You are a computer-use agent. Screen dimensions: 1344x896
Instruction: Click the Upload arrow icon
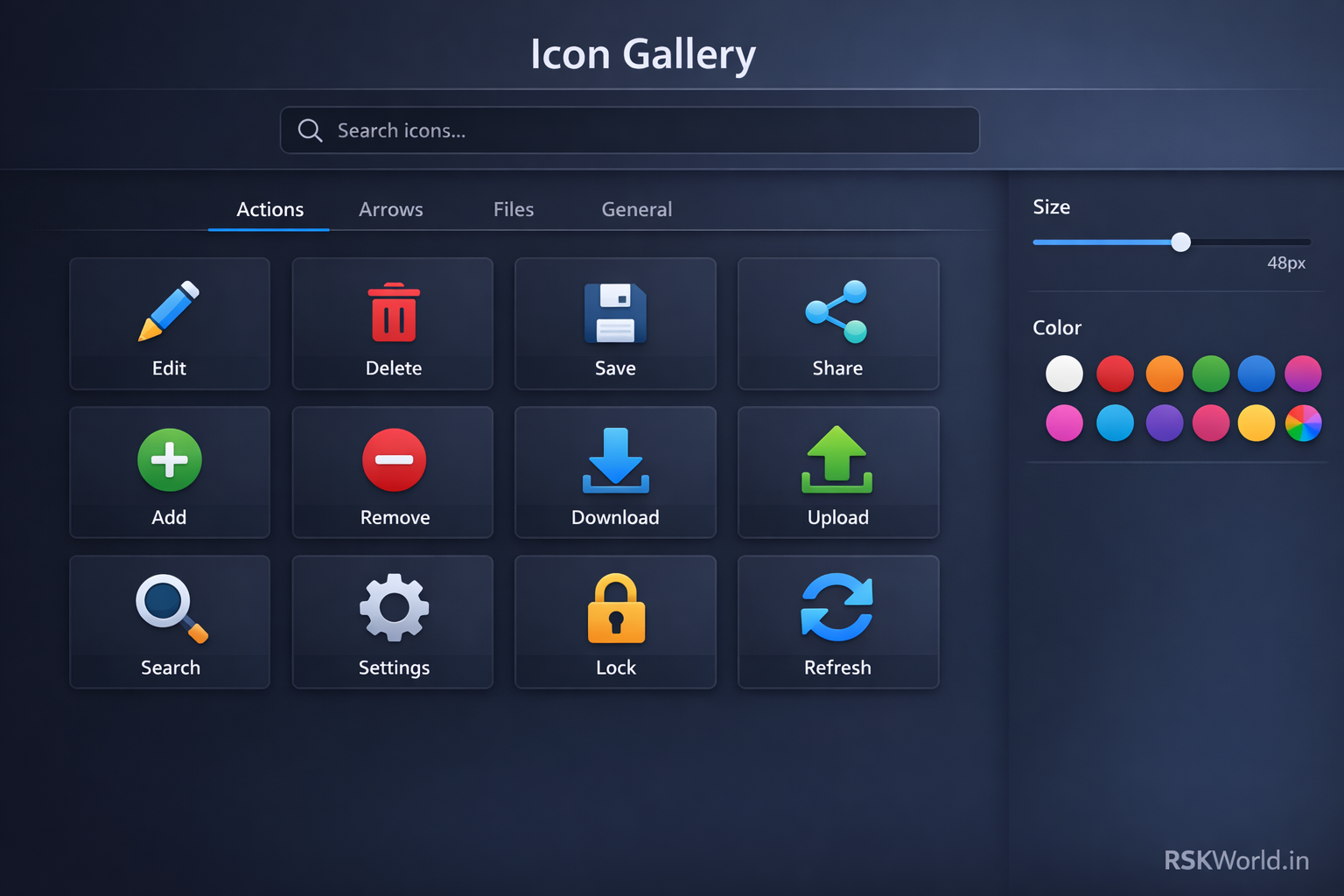coord(836,461)
